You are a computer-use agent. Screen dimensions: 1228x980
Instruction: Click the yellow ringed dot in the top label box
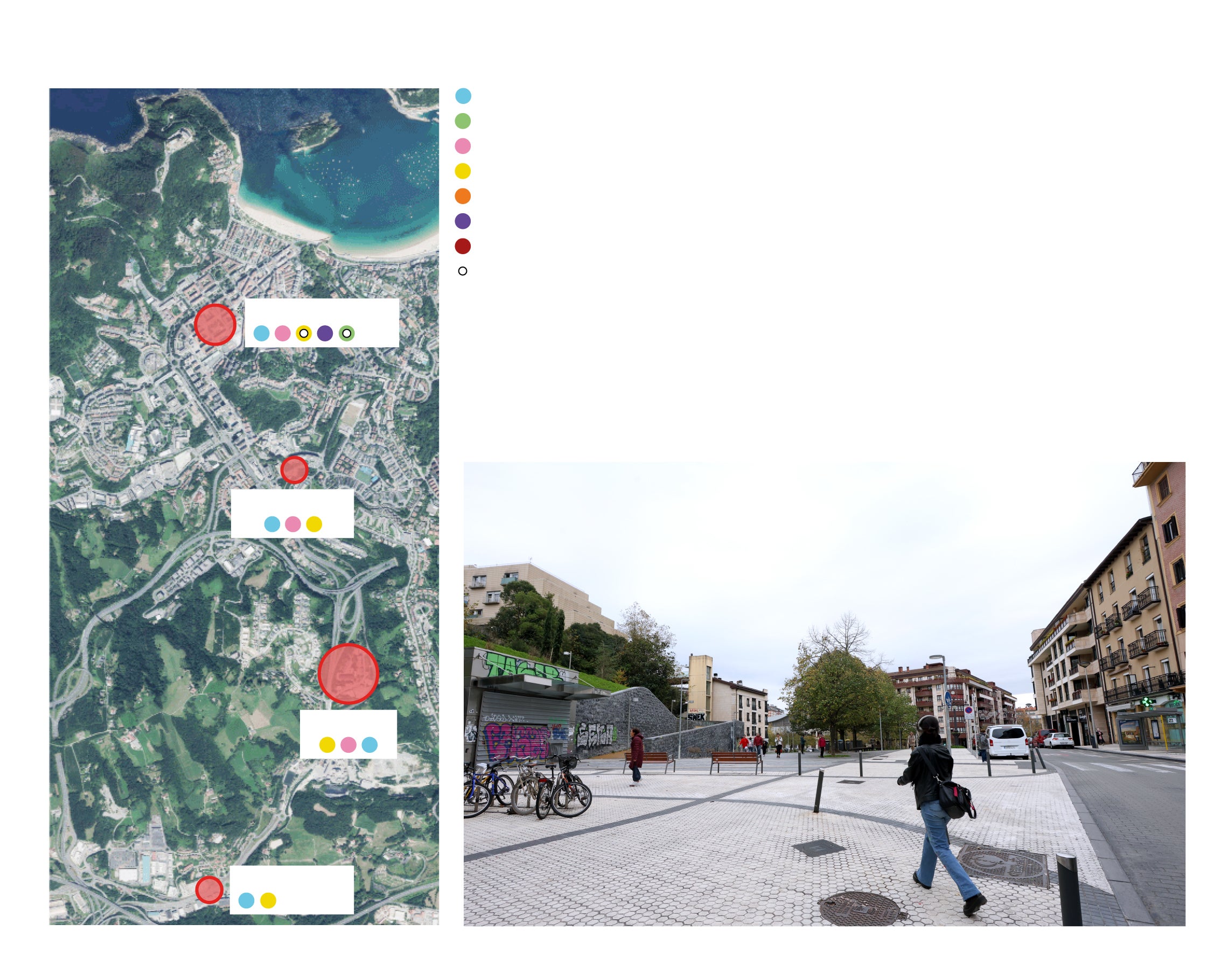(304, 333)
